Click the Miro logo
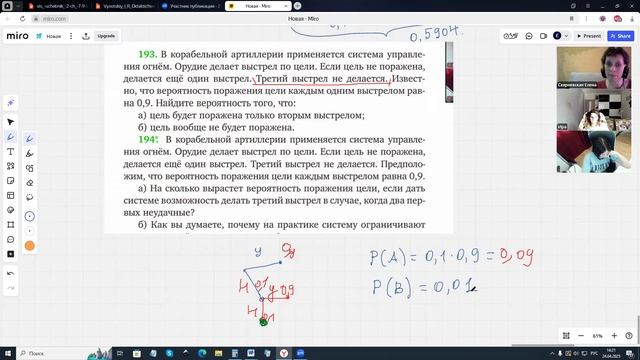The height and width of the screenshot is (360, 640). (x=18, y=36)
